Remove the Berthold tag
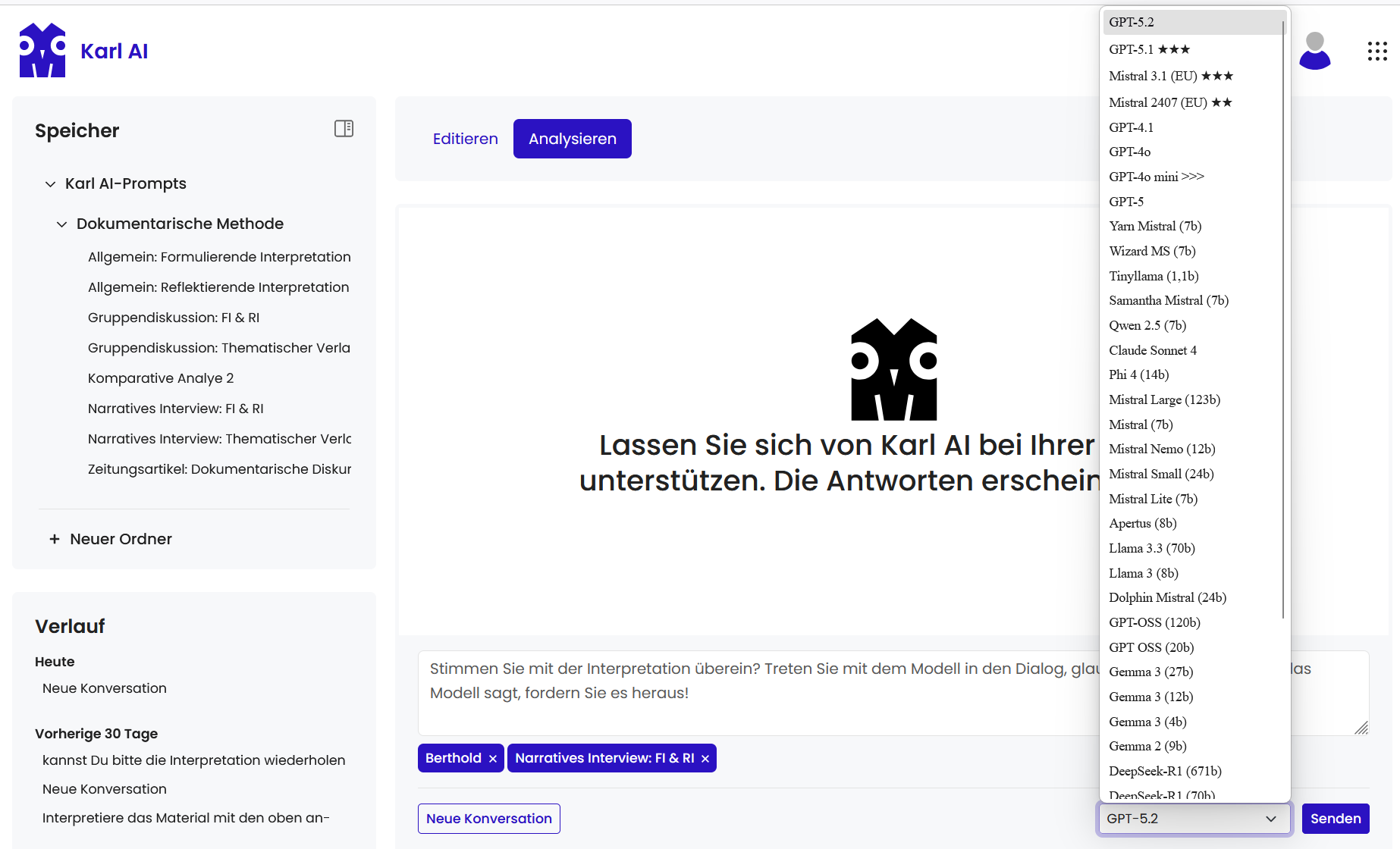The width and height of the screenshot is (1400, 849). 493,759
